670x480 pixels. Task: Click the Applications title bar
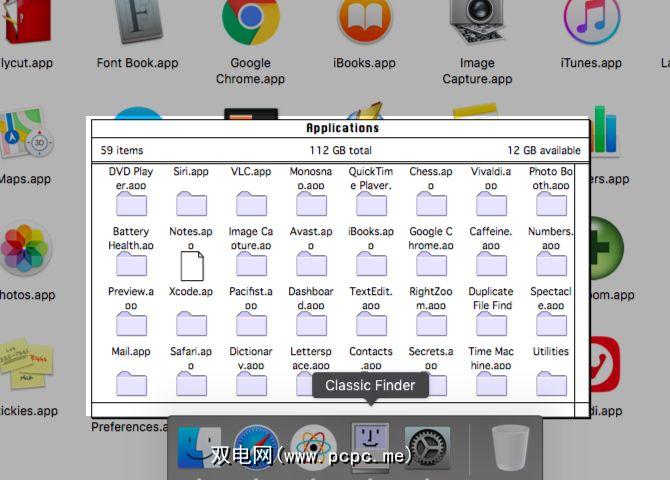point(341,128)
